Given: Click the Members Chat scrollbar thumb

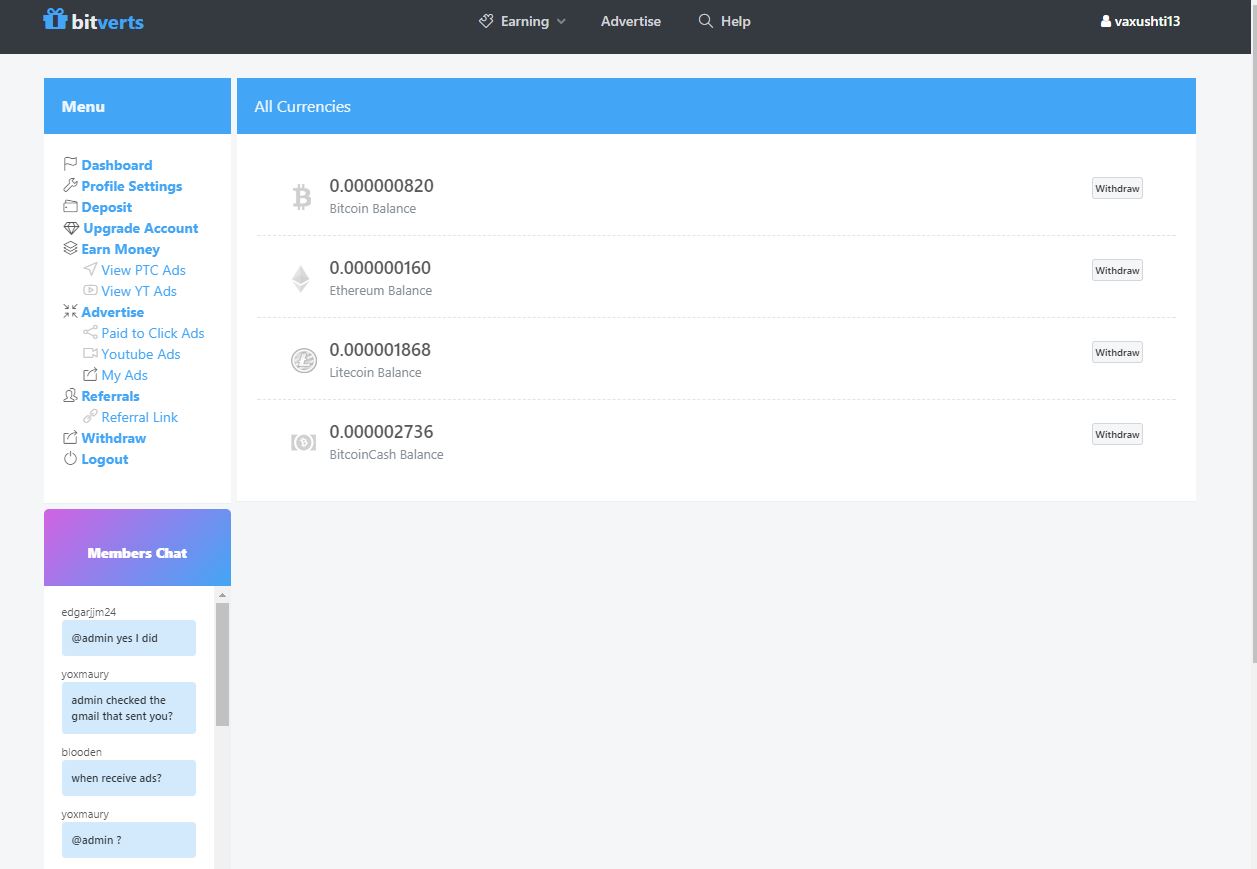Looking at the screenshot, I should tap(222, 664).
